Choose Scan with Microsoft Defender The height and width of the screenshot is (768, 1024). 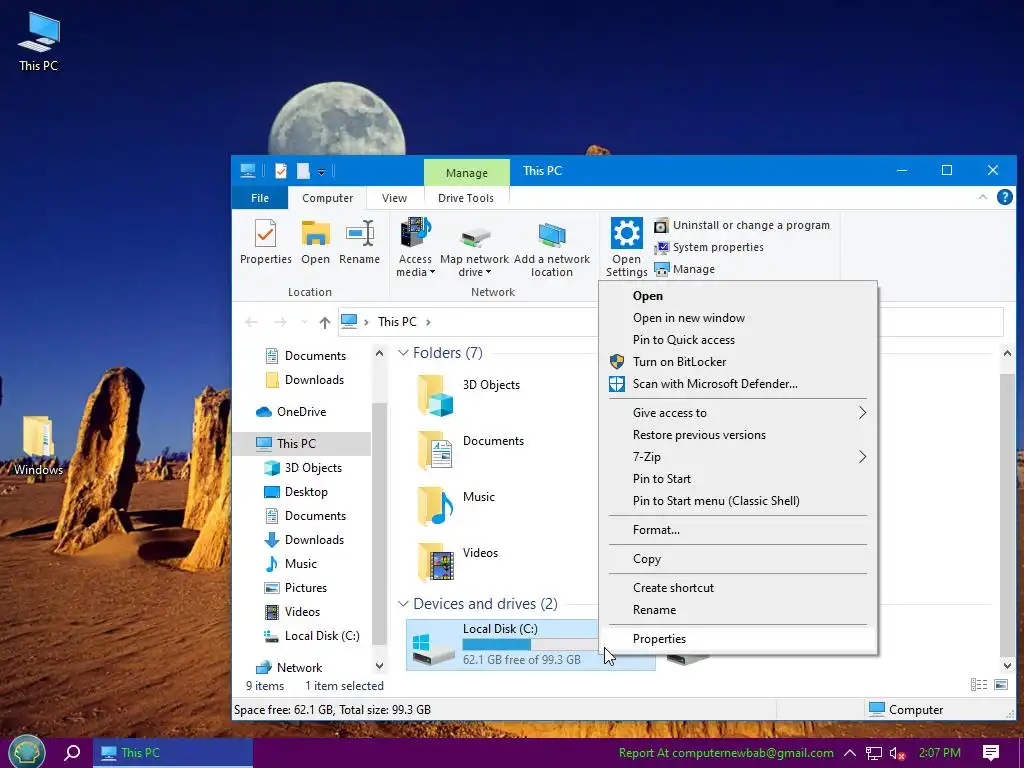739,384
